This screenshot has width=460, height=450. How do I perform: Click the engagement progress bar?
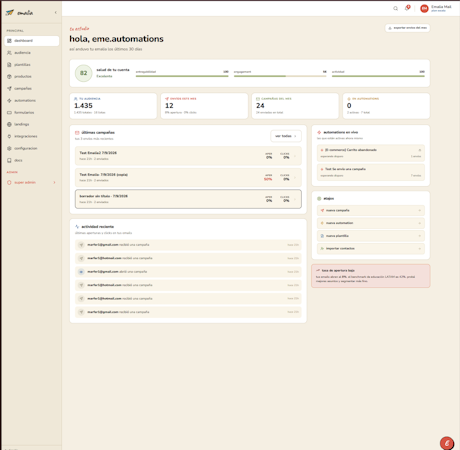pos(280,76)
